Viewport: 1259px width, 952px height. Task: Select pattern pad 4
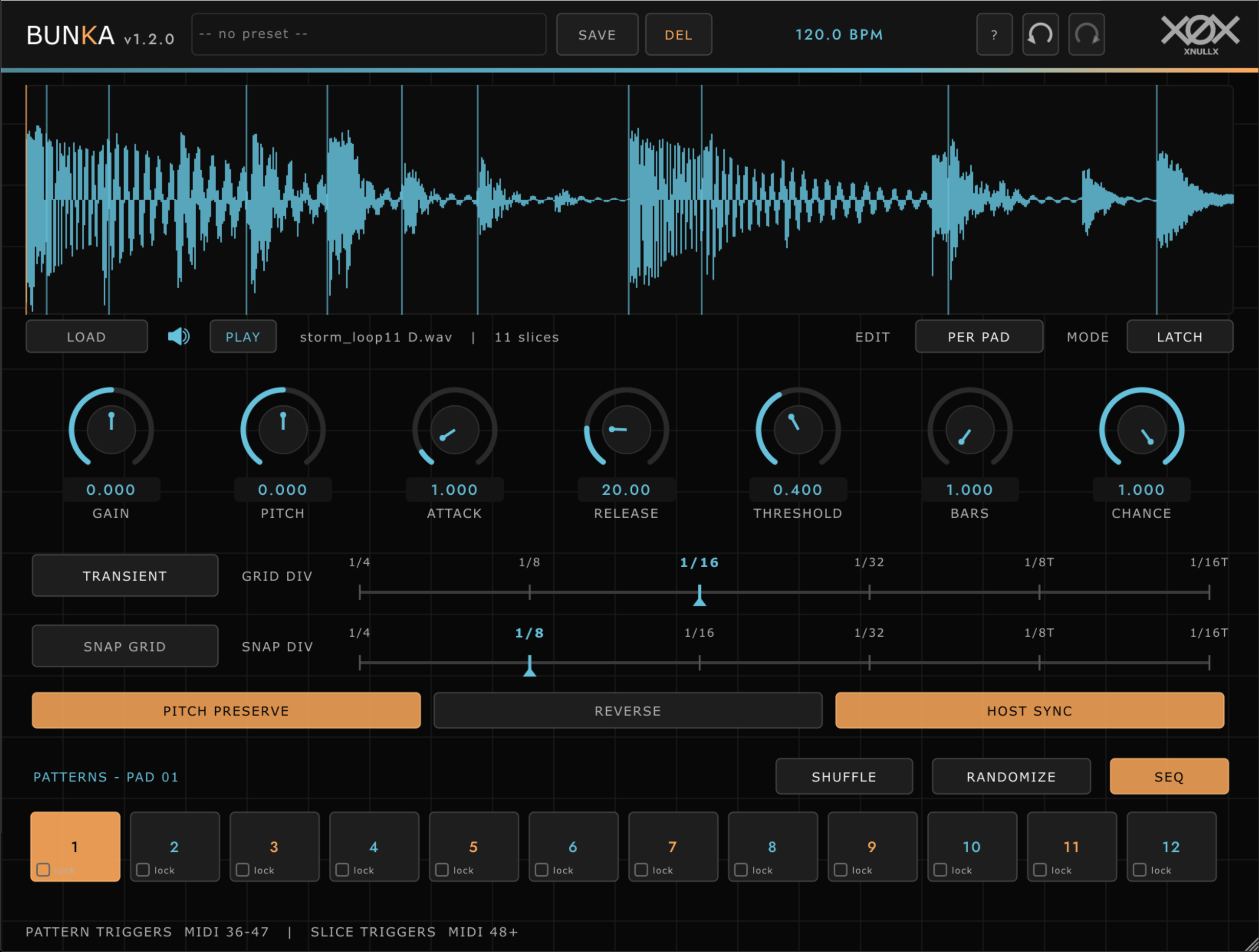pyautogui.click(x=374, y=846)
